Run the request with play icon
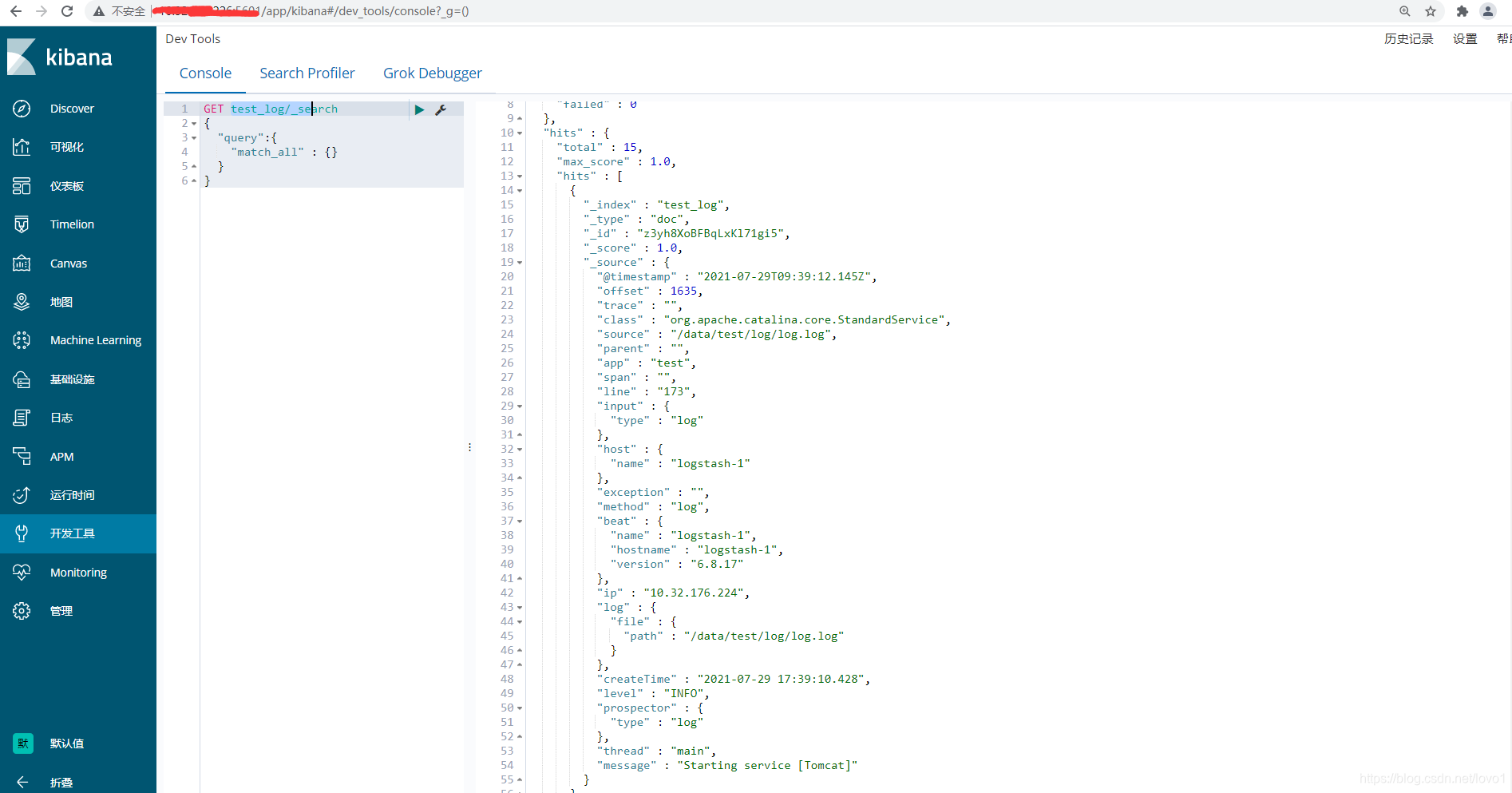This screenshot has width=1512, height=793. (419, 109)
